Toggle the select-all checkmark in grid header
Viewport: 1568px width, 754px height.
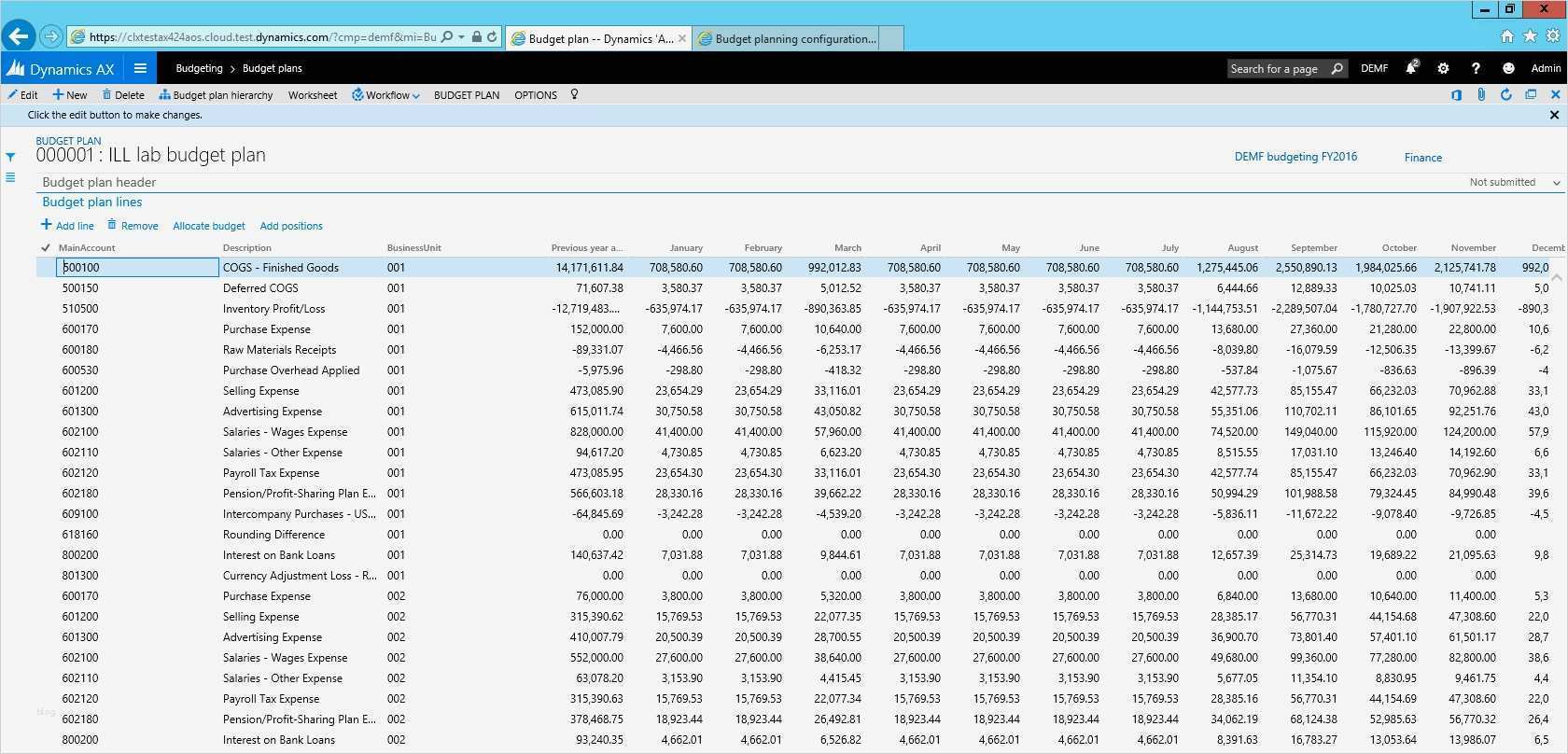tap(46, 247)
